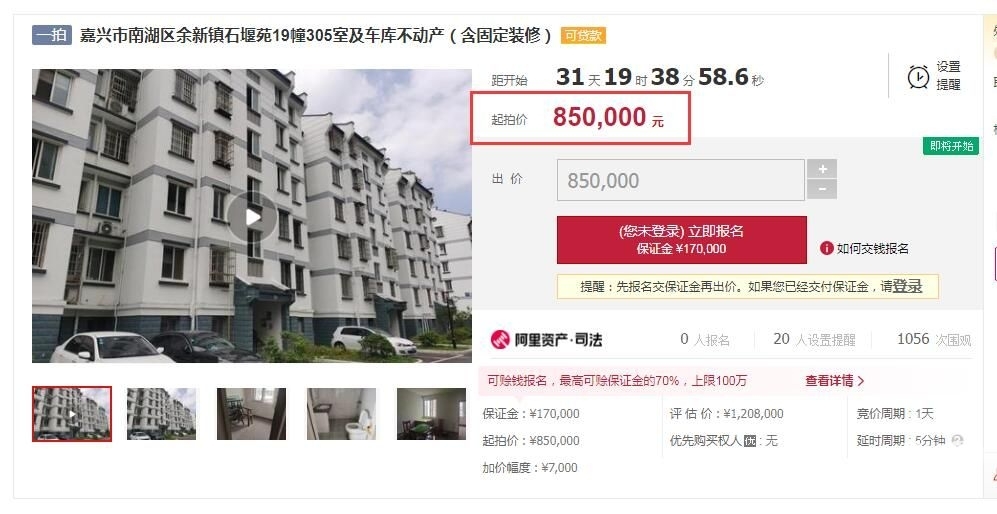Open the 登录 login link
Viewport: 997px width, 514px height.
click(x=907, y=286)
